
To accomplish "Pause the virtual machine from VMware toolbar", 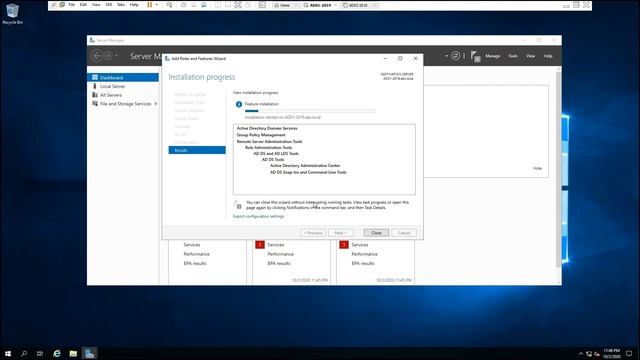I will point(150,5).
